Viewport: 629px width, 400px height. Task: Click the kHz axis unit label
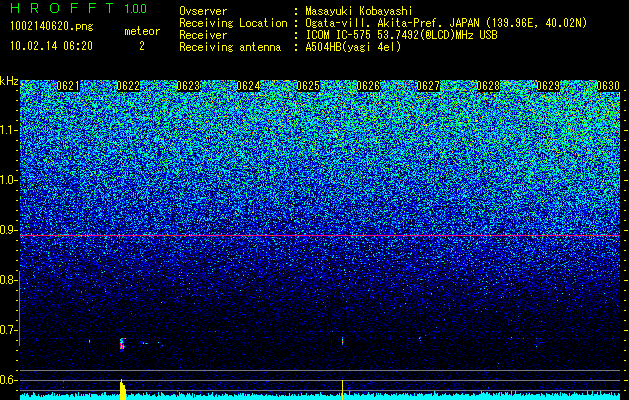click(x=9, y=81)
